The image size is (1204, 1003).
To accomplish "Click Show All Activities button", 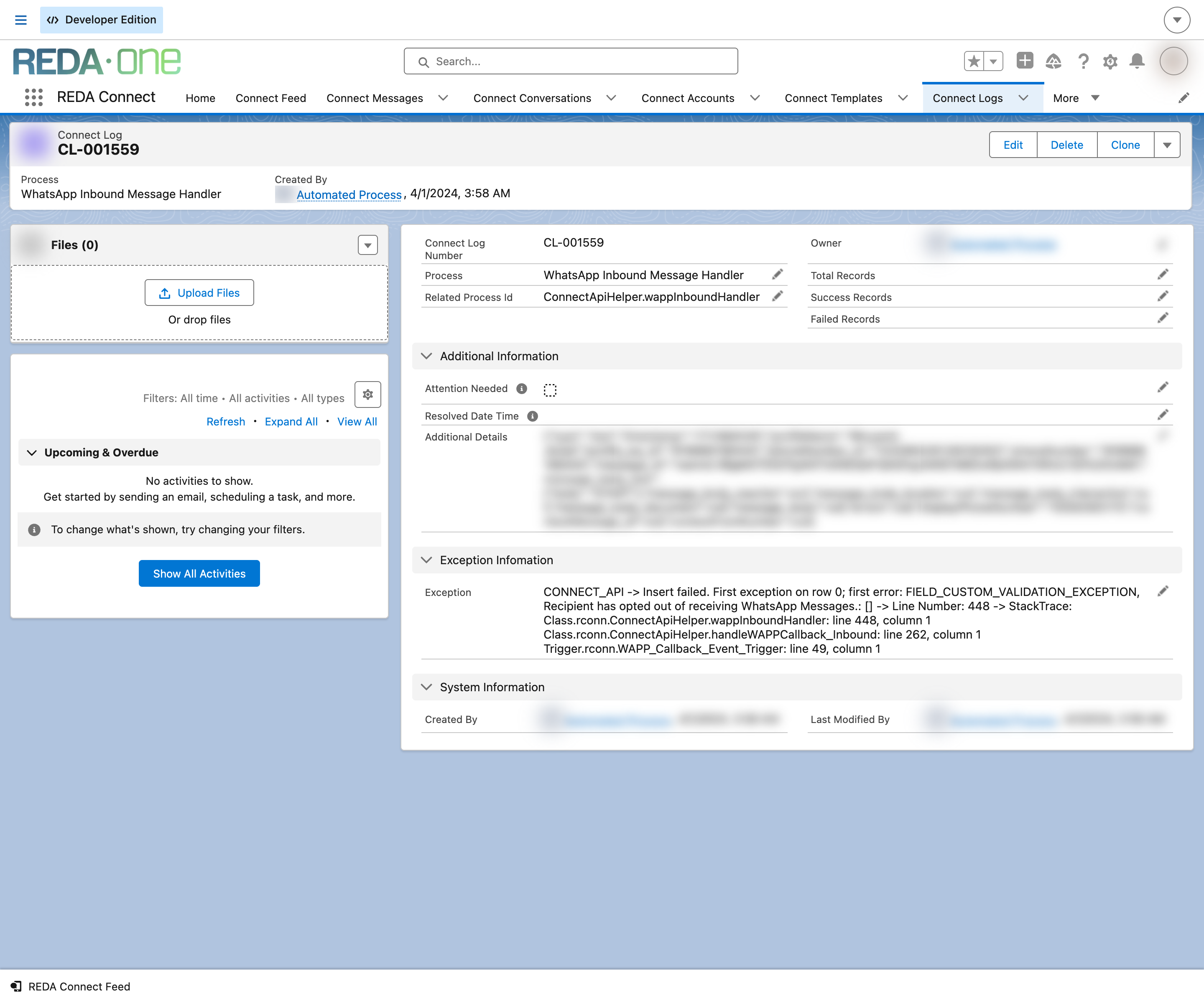I will 199,574.
